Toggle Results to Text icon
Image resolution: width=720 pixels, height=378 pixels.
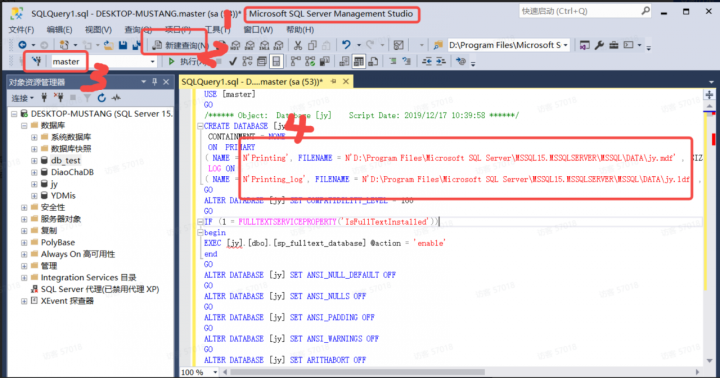pyautogui.click(x=344, y=61)
